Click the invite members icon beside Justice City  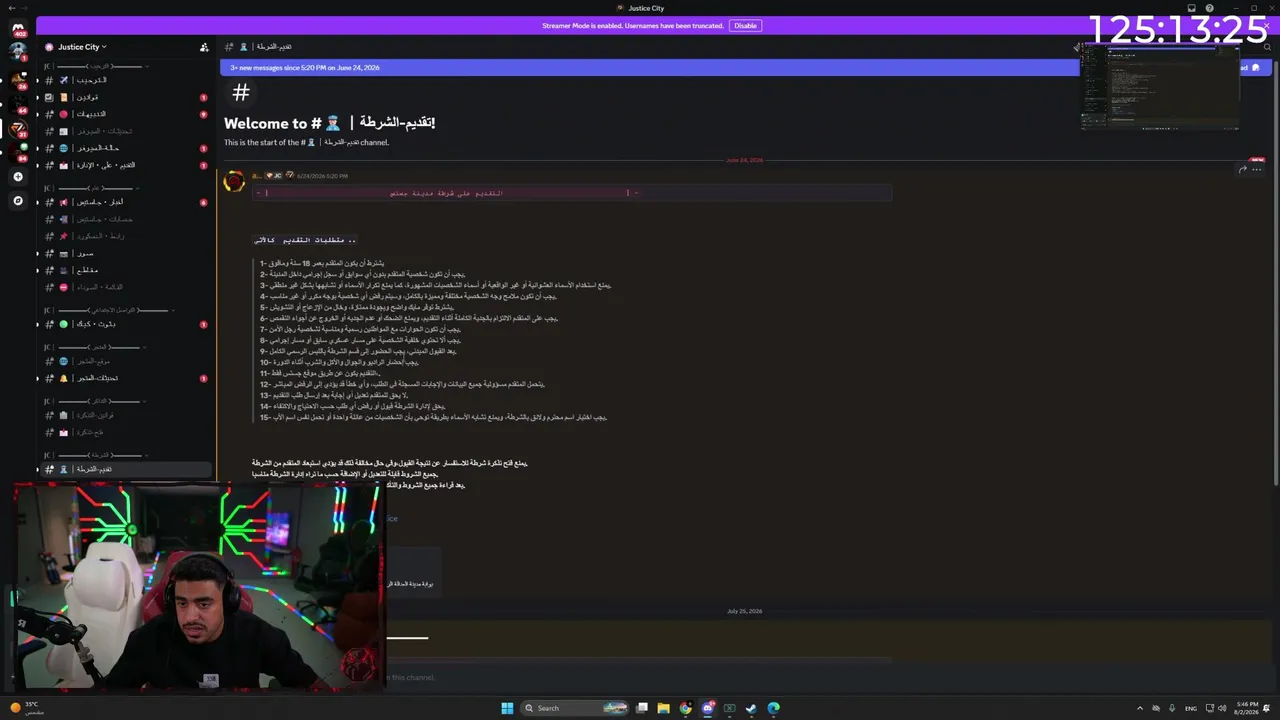point(204,47)
